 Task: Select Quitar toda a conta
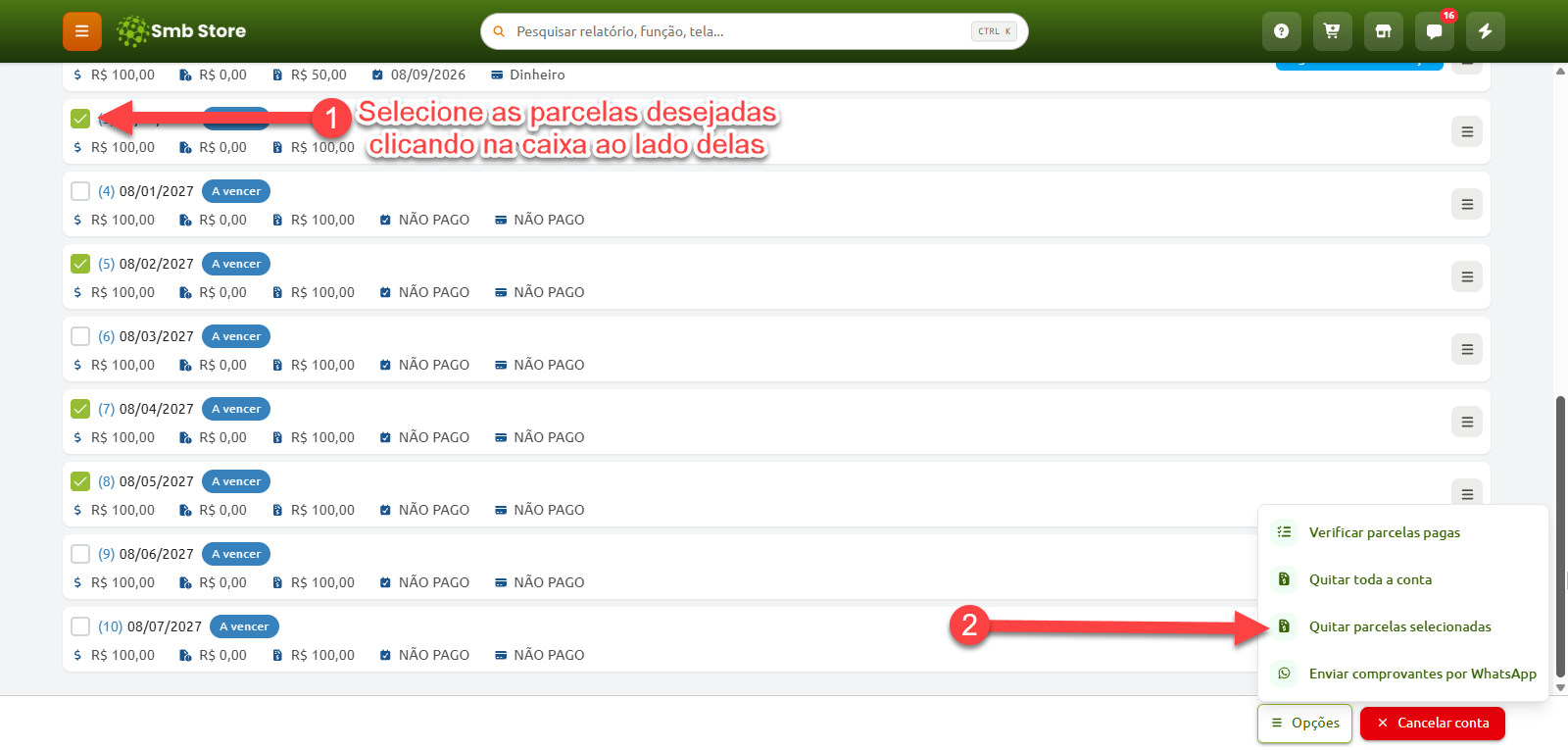coord(1403,579)
